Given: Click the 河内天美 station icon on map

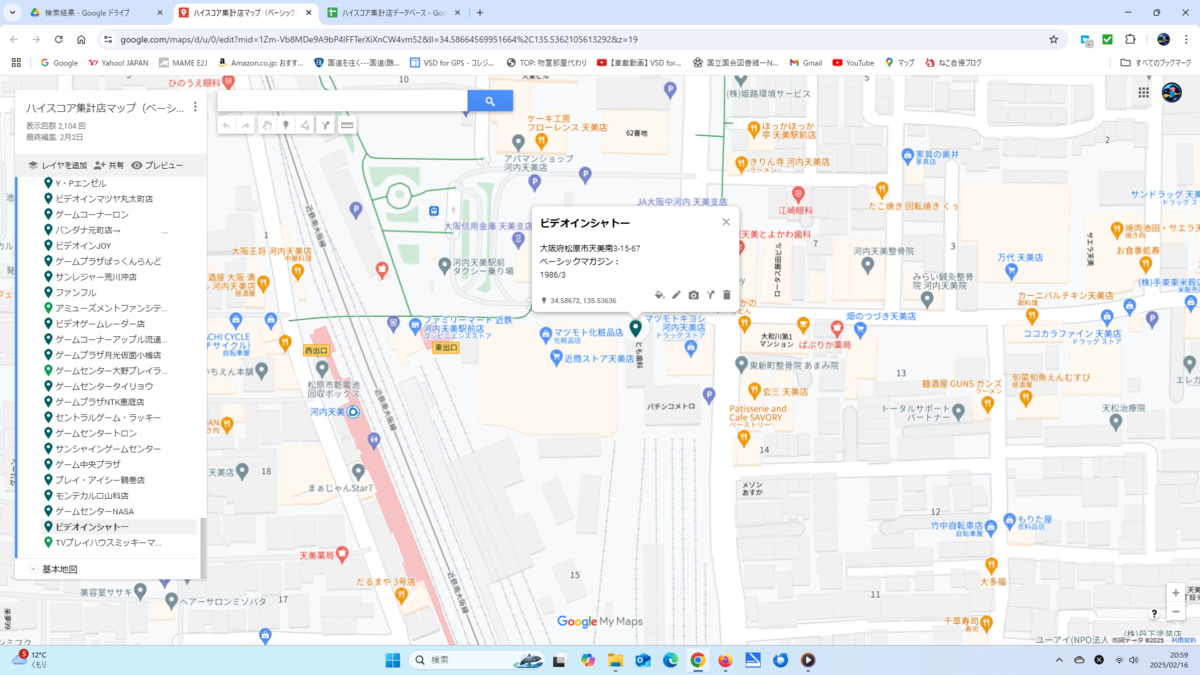Looking at the screenshot, I should coord(352,410).
